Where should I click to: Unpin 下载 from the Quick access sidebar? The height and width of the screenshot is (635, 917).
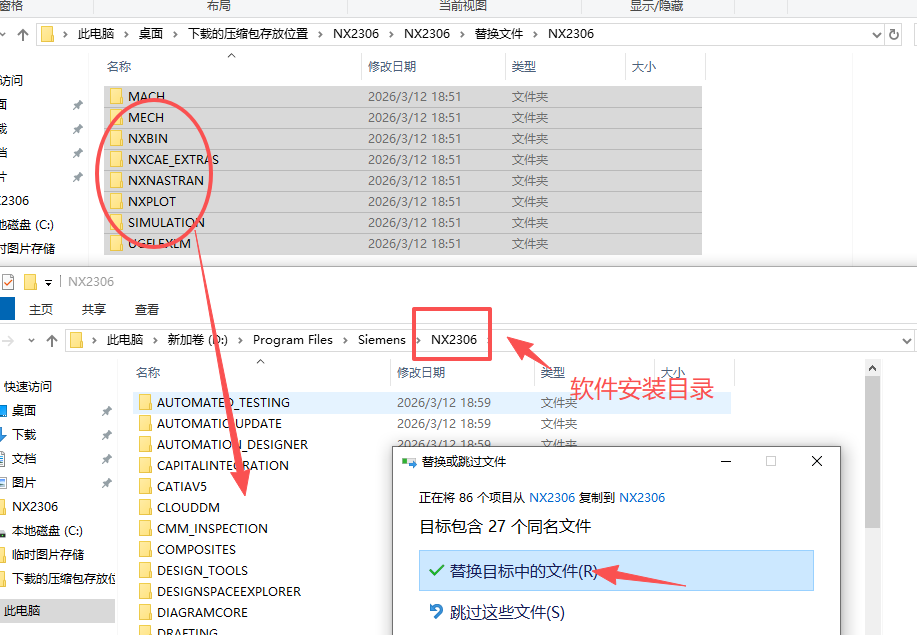(104, 434)
